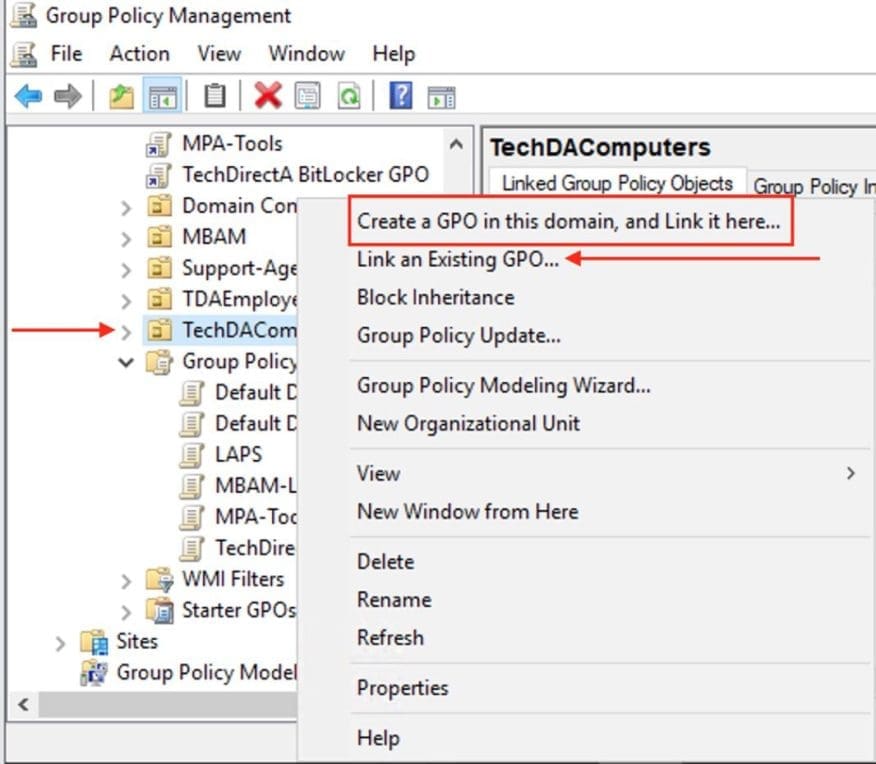Switch to Linked Group Policy Objects tab
This screenshot has height=764, width=876.
pyautogui.click(x=616, y=184)
